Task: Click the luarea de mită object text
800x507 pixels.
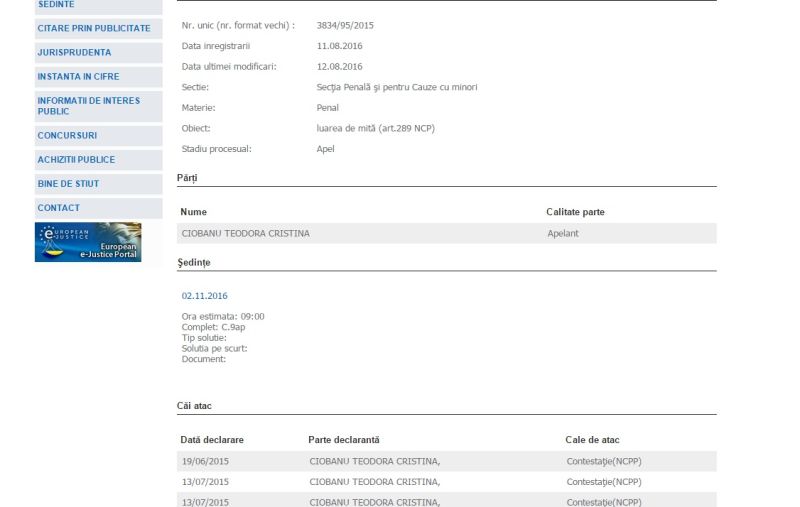Action: coord(375,128)
